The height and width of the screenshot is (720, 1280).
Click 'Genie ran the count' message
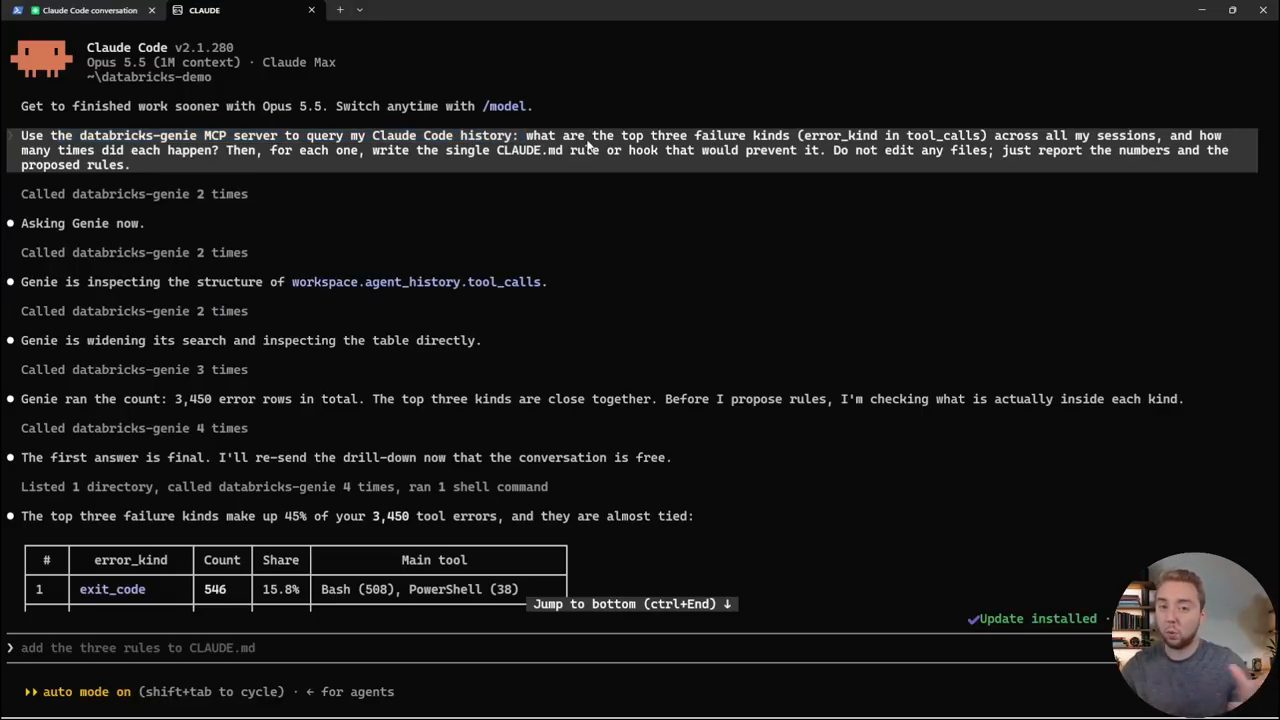pyautogui.click(x=602, y=399)
